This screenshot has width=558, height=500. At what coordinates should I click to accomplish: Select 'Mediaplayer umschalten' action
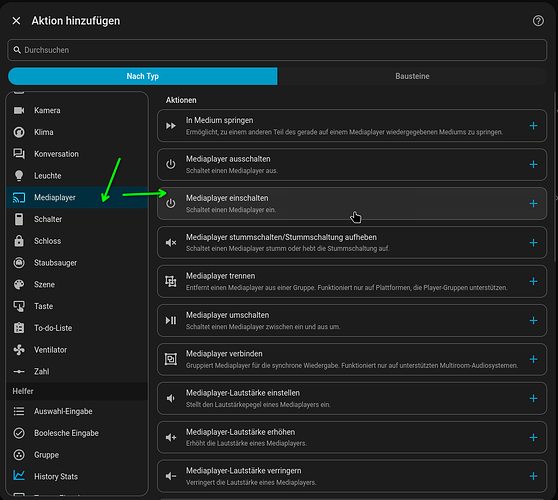352,321
